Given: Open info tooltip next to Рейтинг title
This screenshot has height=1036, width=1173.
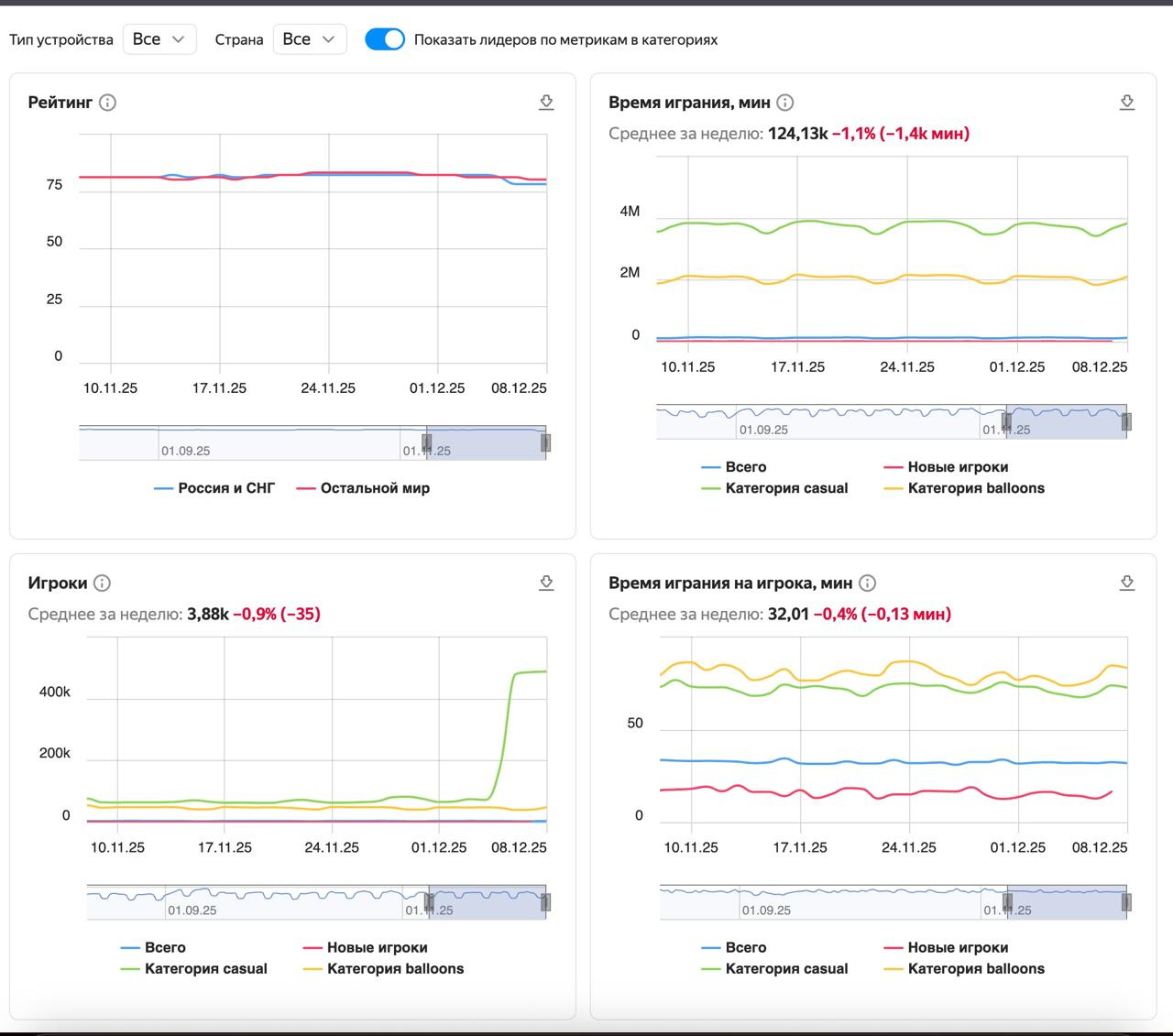Looking at the screenshot, I should 108,103.
